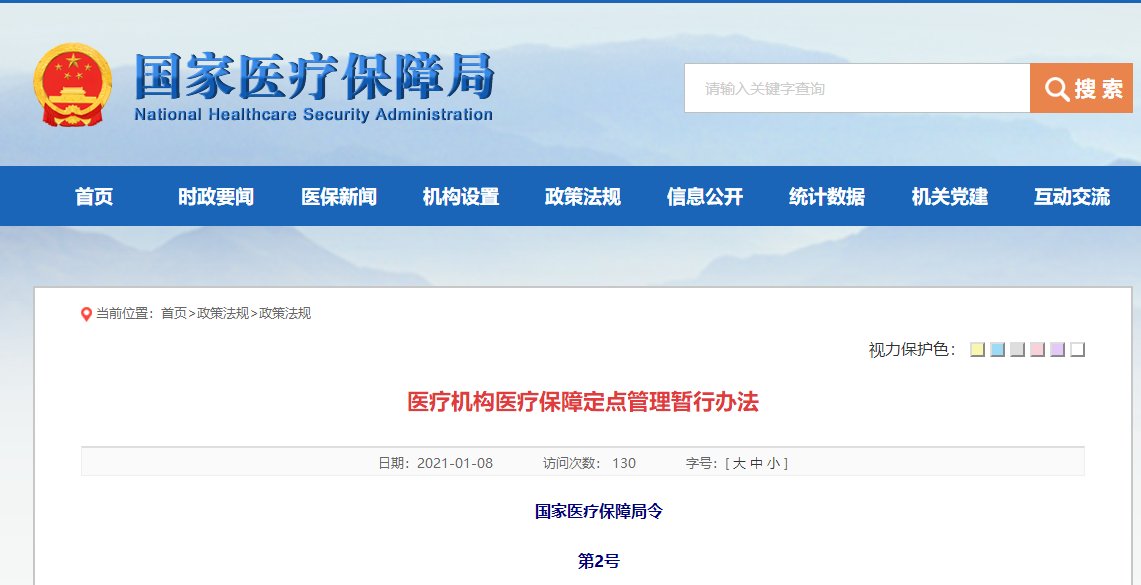
Task: Open the 医保新闻 navigation item
Action: [x=339, y=196]
